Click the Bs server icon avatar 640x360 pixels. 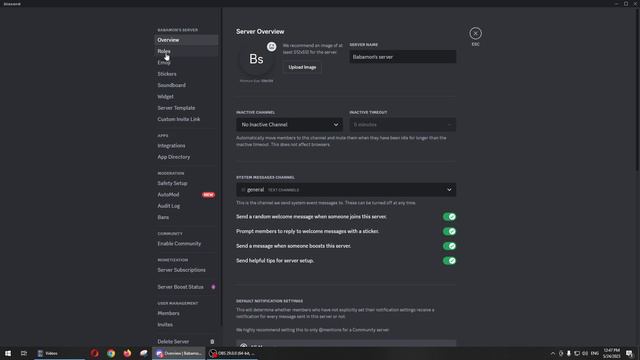256,59
